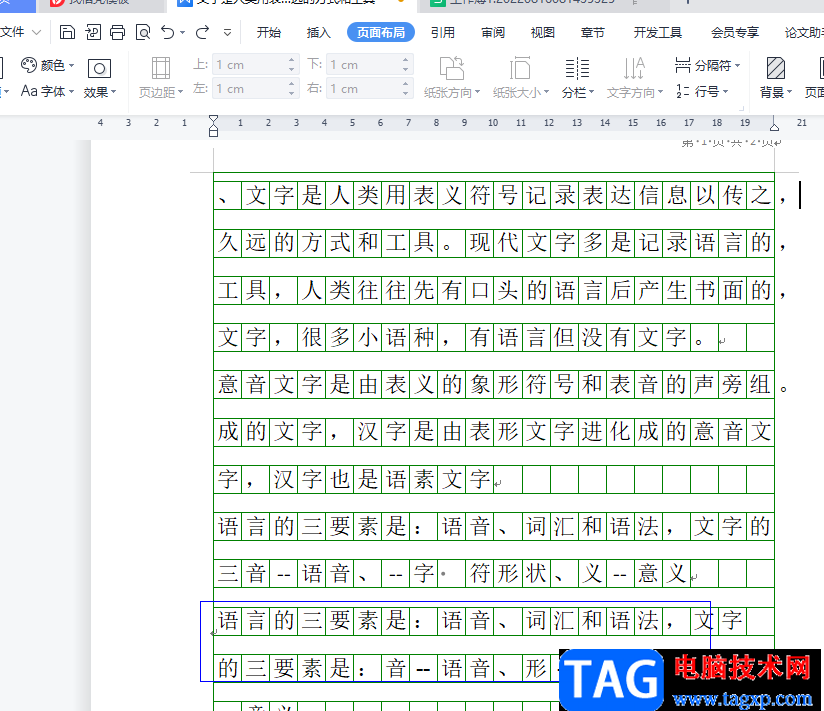
Task: Switch to the 开始 tab
Action: click(269, 33)
